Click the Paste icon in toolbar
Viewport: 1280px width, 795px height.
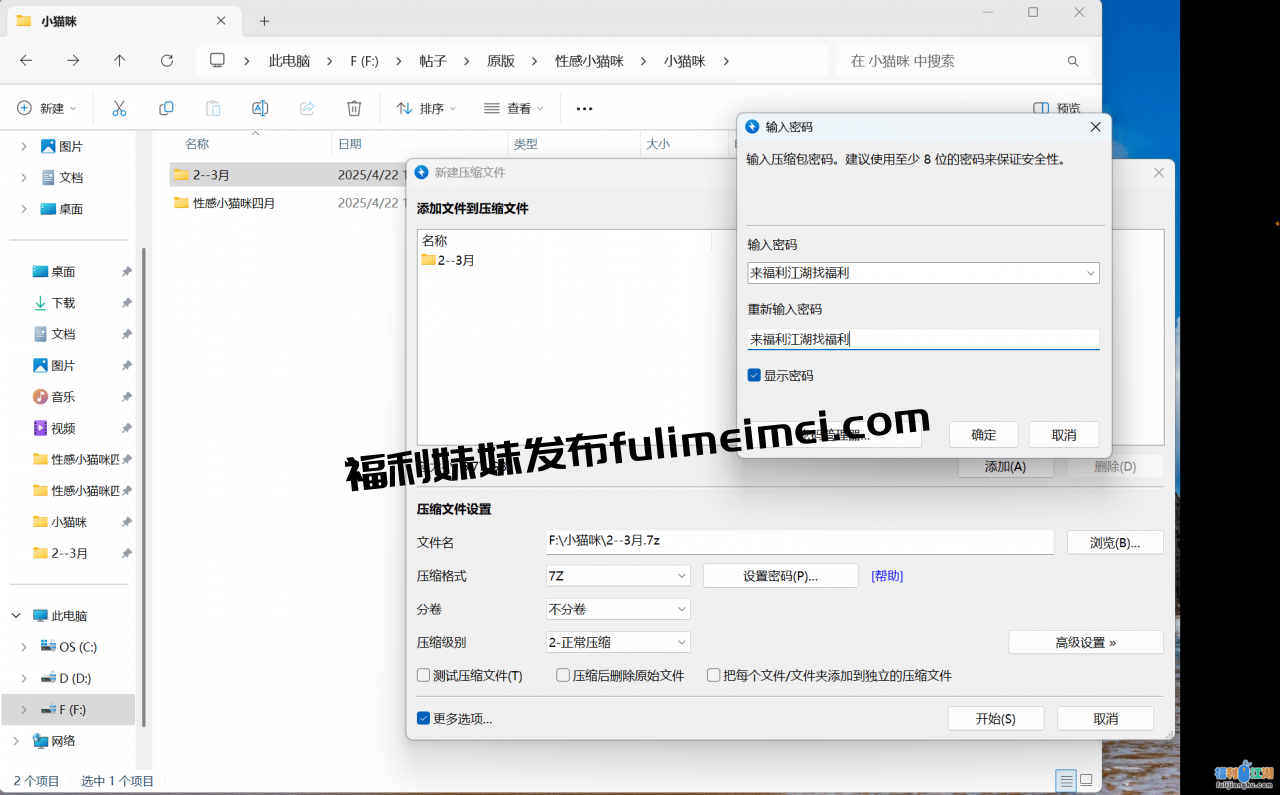pyautogui.click(x=213, y=108)
